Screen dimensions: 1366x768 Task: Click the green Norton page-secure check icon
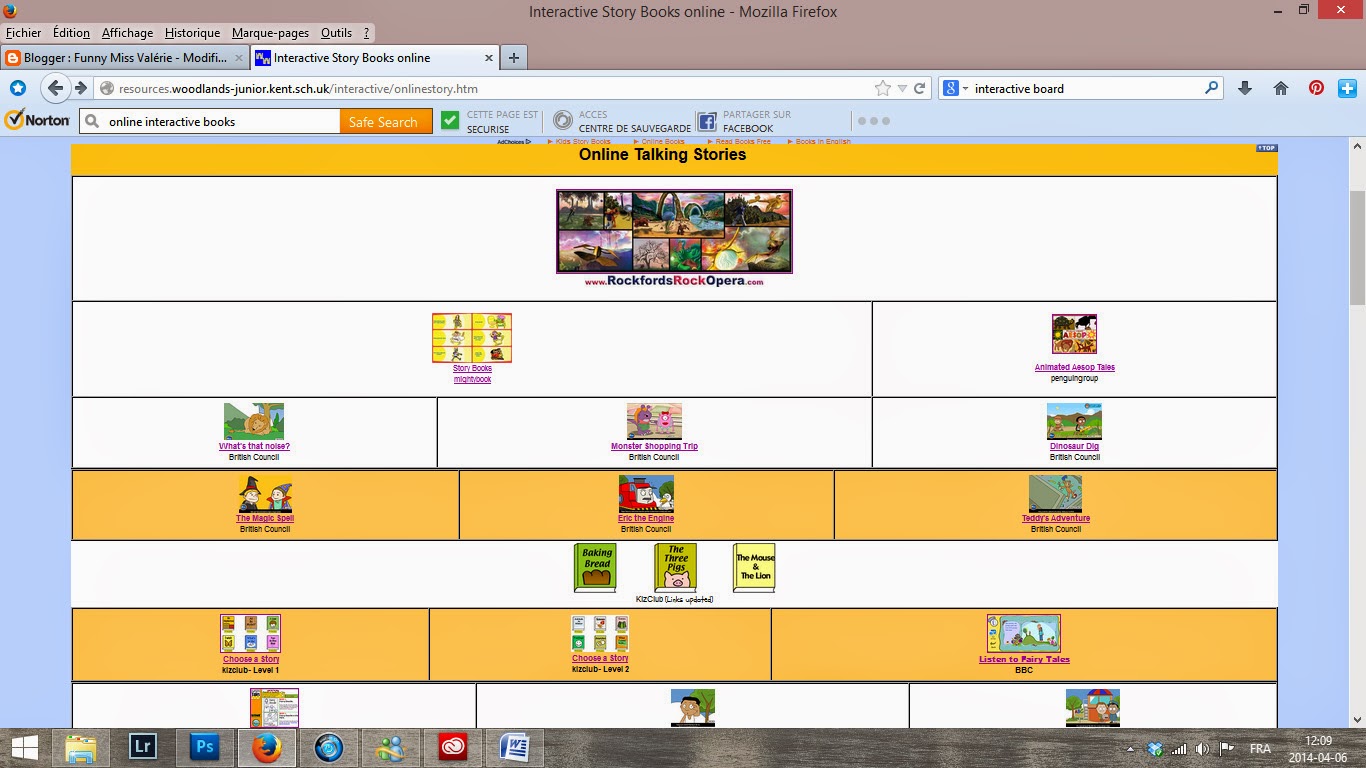click(x=450, y=121)
